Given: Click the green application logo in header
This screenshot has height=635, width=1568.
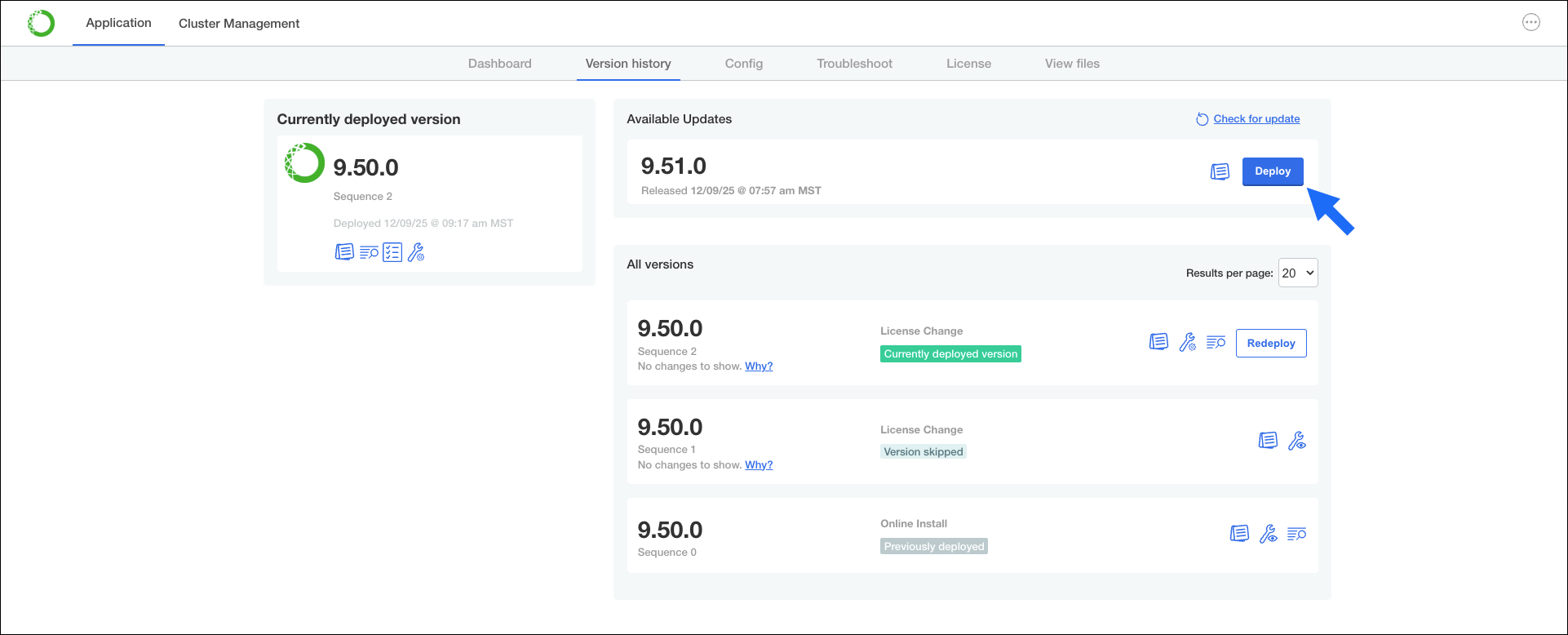Looking at the screenshot, I should point(41,24).
